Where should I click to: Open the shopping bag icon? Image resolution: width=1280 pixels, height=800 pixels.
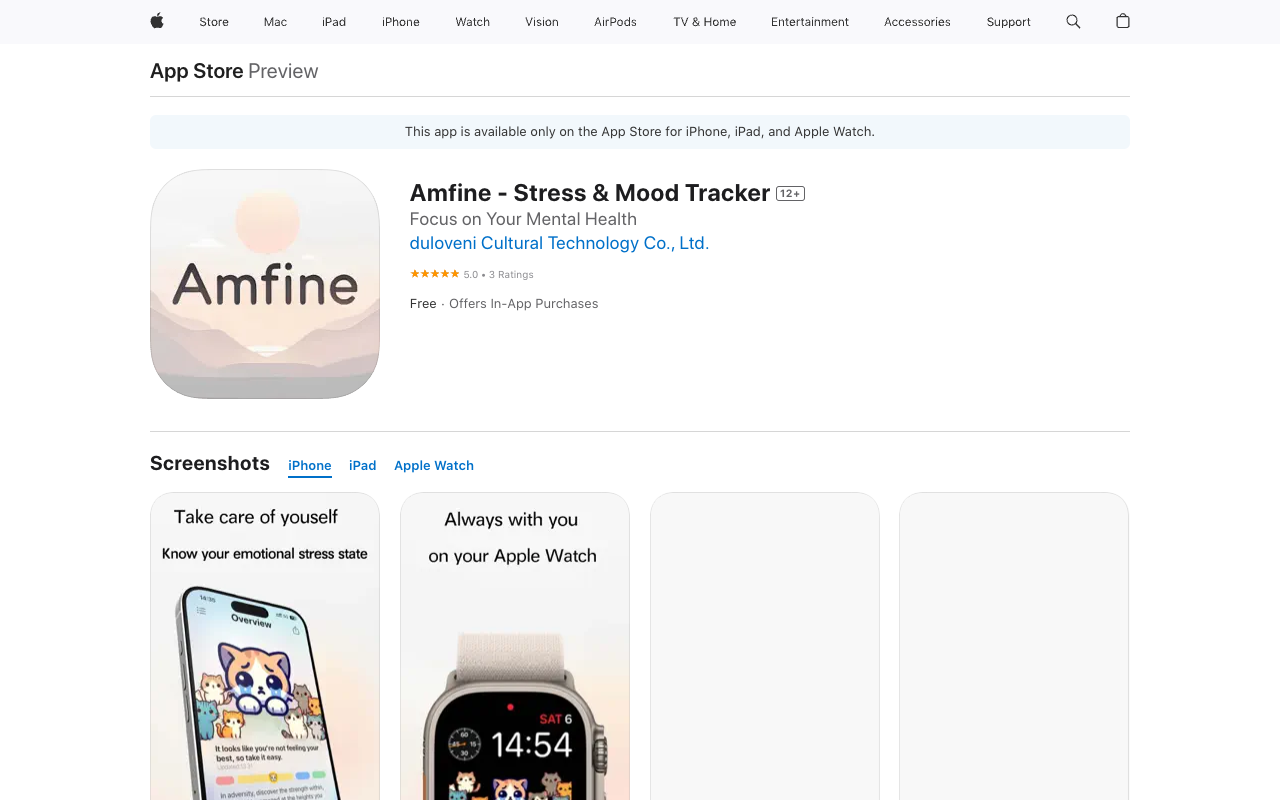click(1123, 21)
